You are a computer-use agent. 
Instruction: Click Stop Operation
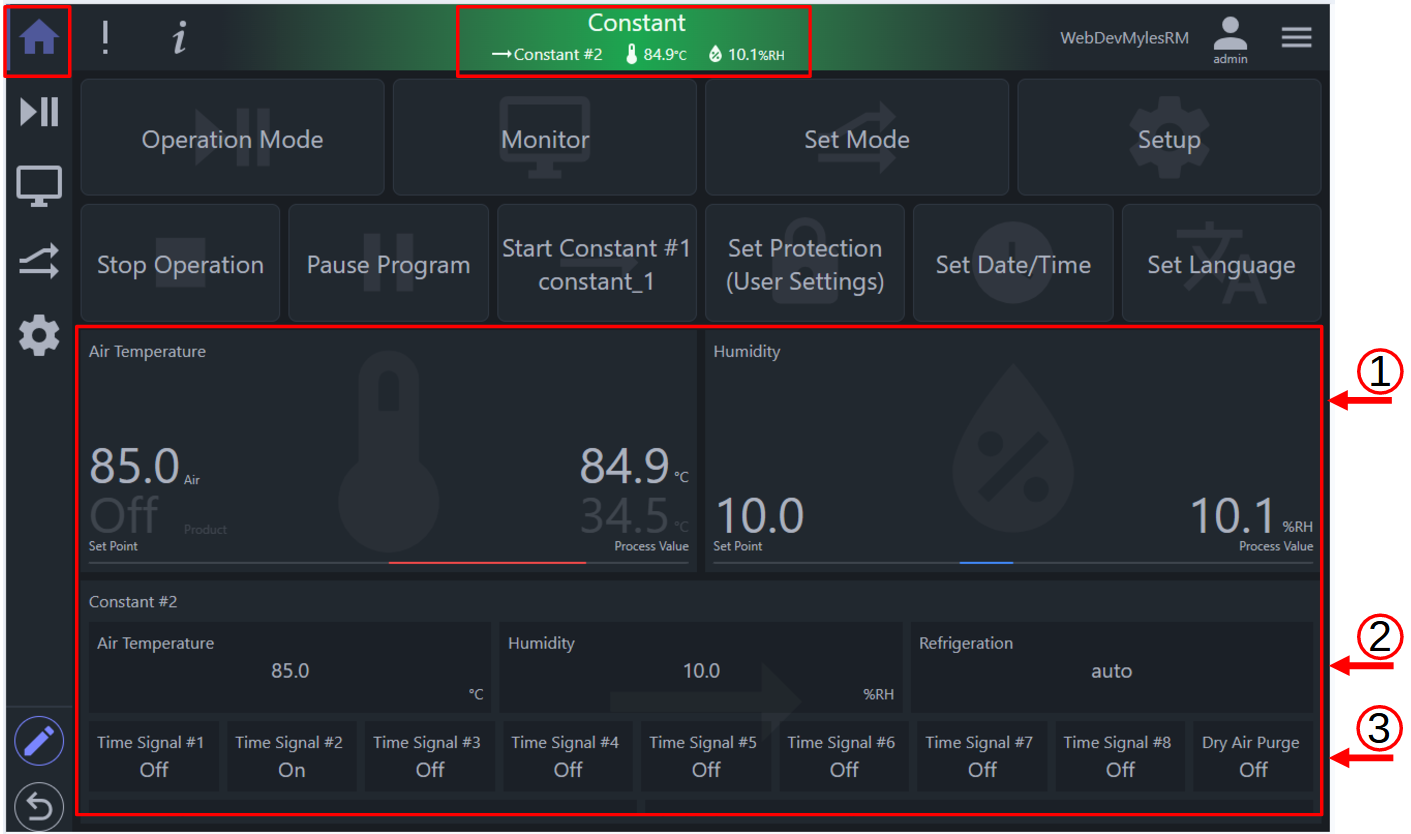[x=180, y=263]
